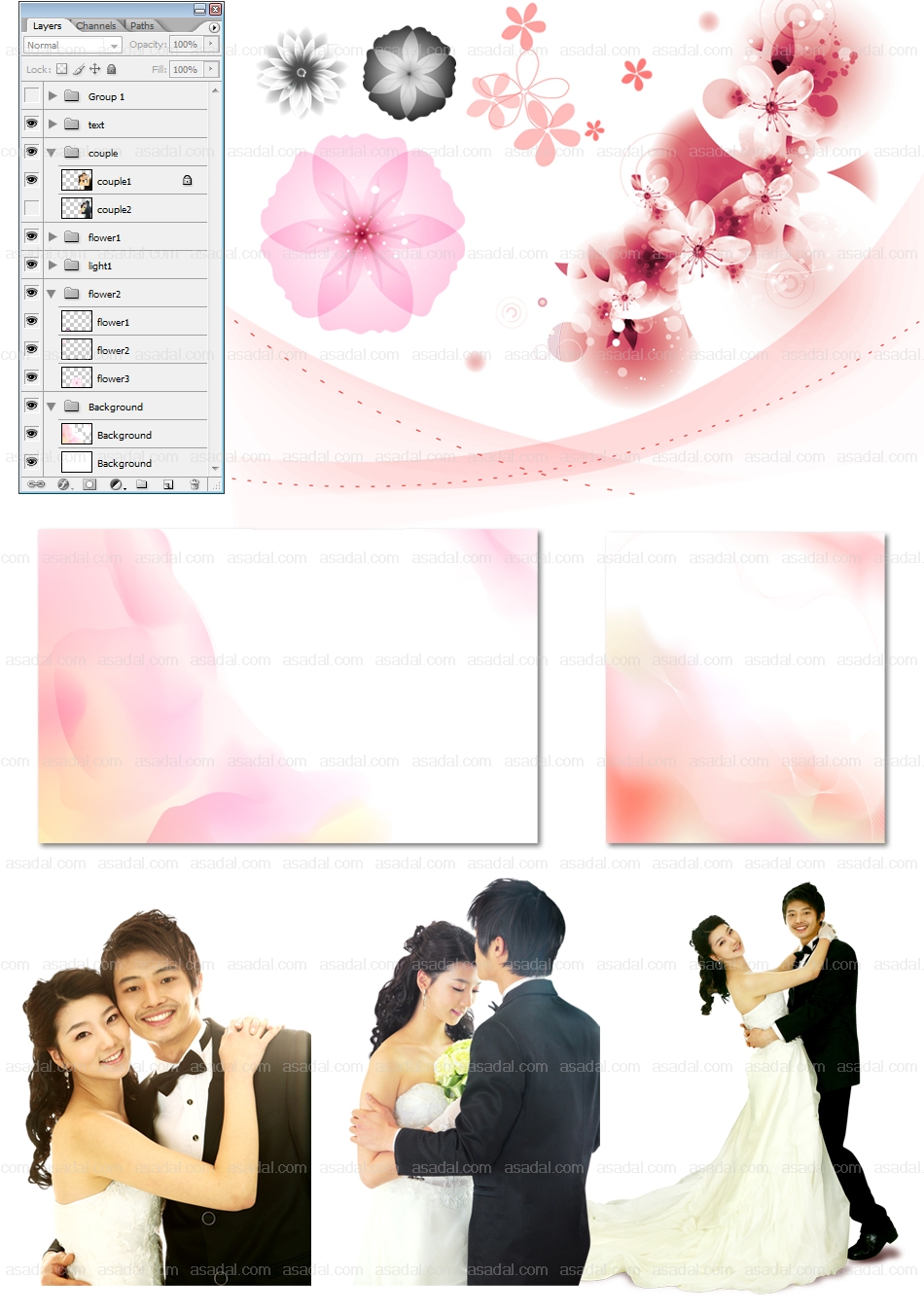Click the link layers icon

pos(36,484)
